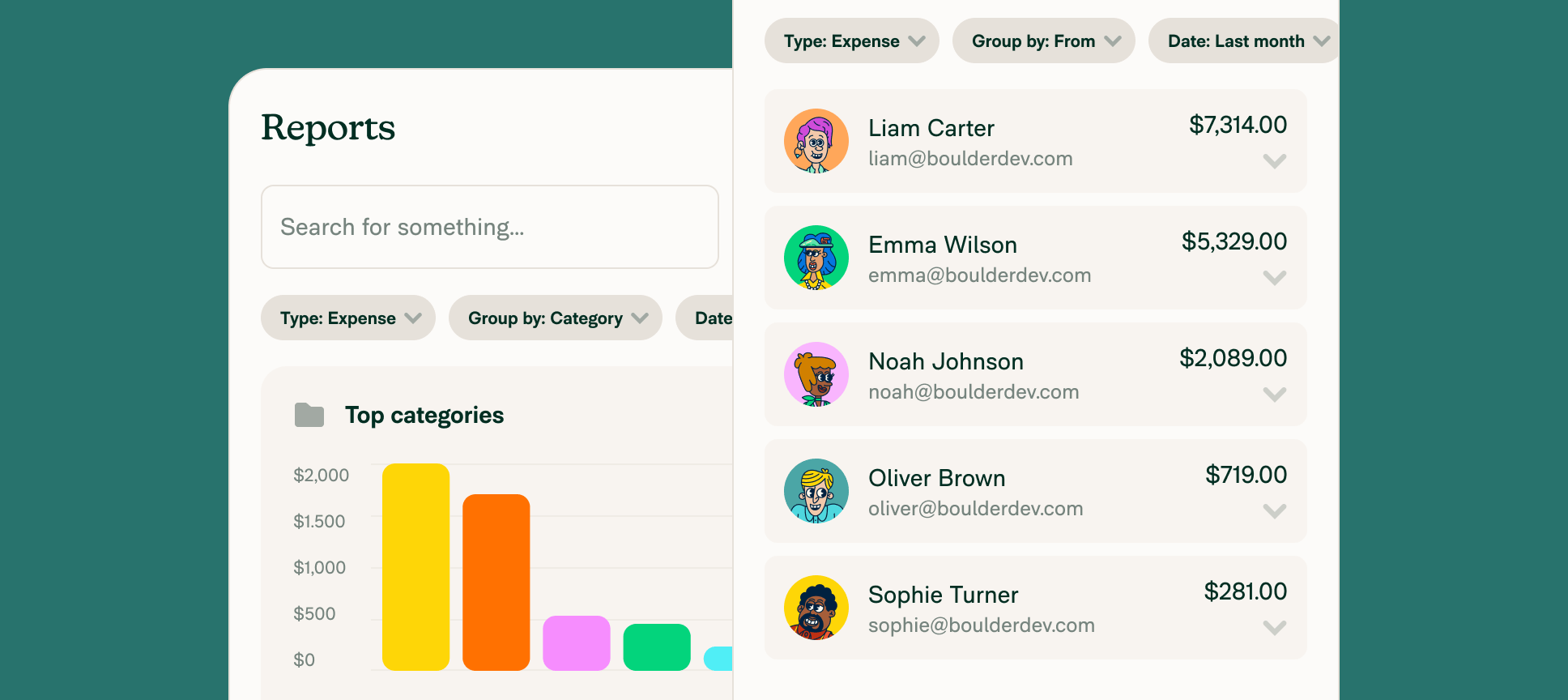Viewport: 1568px width, 700px height.
Task: Select the green bar in the chart
Action: [657, 647]
